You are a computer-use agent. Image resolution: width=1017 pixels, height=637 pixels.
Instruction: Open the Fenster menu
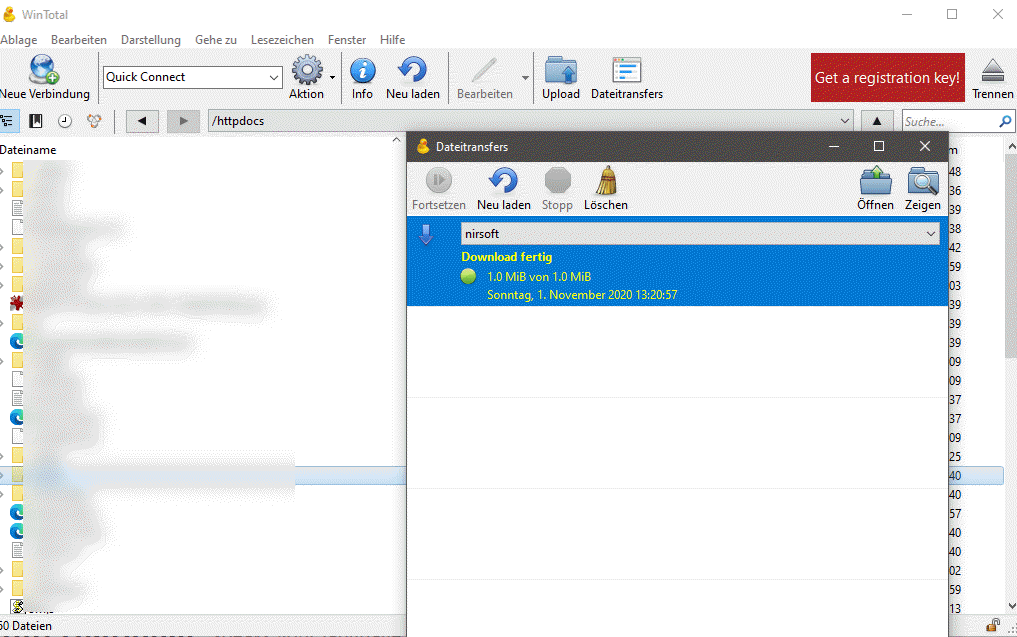(347, 40)
